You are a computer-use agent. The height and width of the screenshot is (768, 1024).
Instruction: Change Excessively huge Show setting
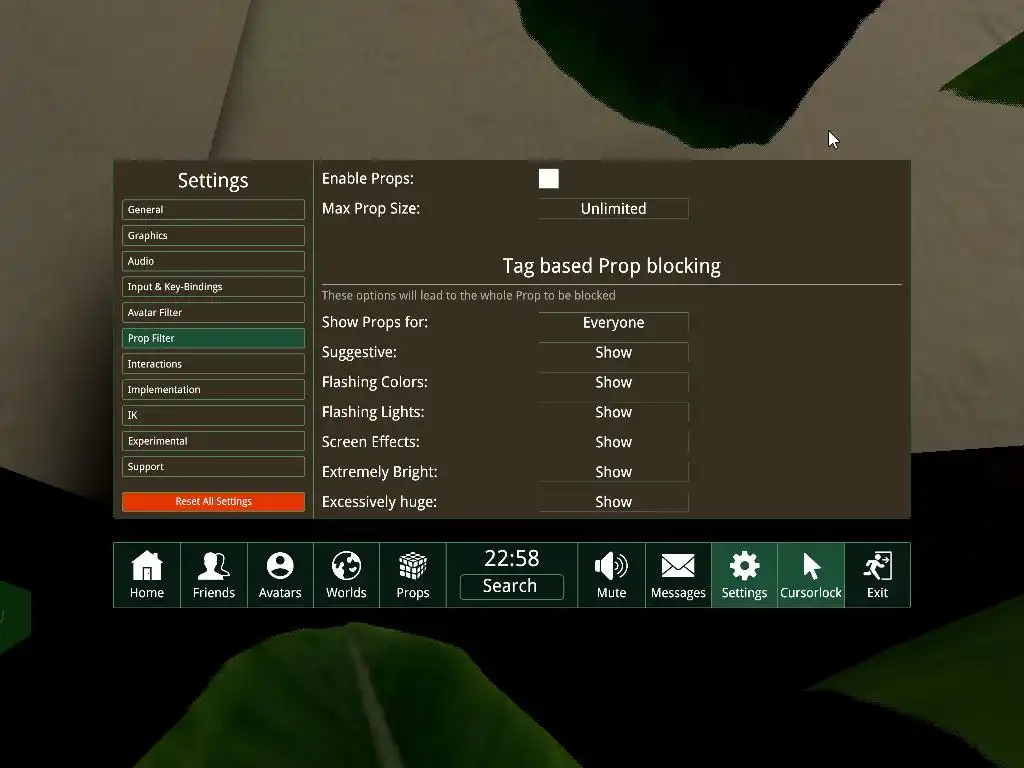pyautogui.click(x=613, y=502)
